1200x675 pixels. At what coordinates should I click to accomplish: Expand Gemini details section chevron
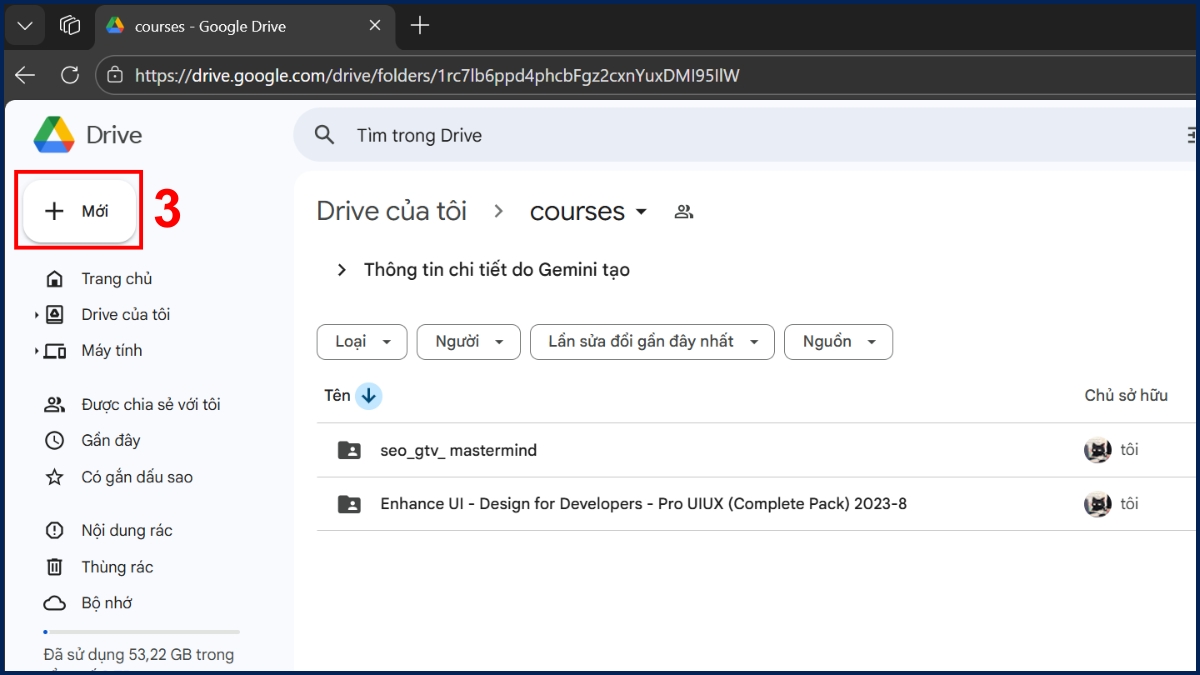click(x=342, y=270)
